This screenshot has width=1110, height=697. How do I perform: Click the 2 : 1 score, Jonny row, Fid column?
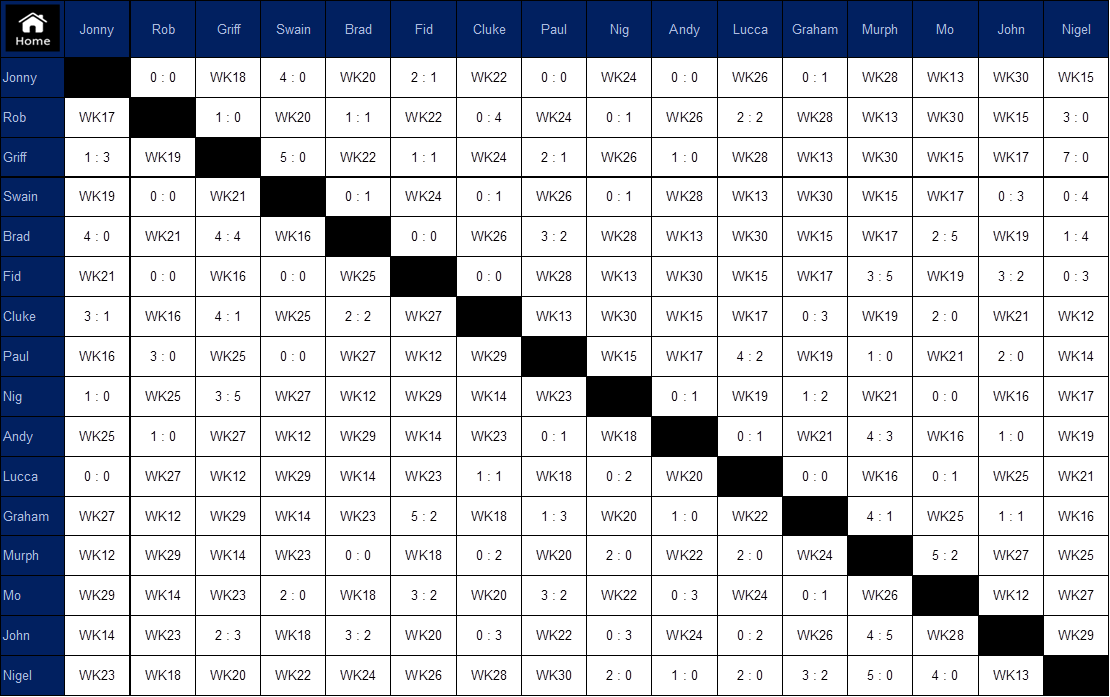tap(423, 78)
